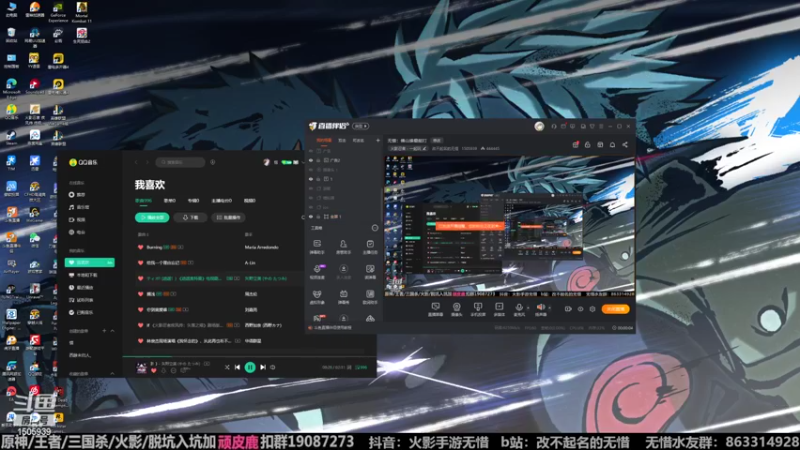Edit the stream title with pencil icon
This screenshot has height=450, width=800.
click(424, 148)
